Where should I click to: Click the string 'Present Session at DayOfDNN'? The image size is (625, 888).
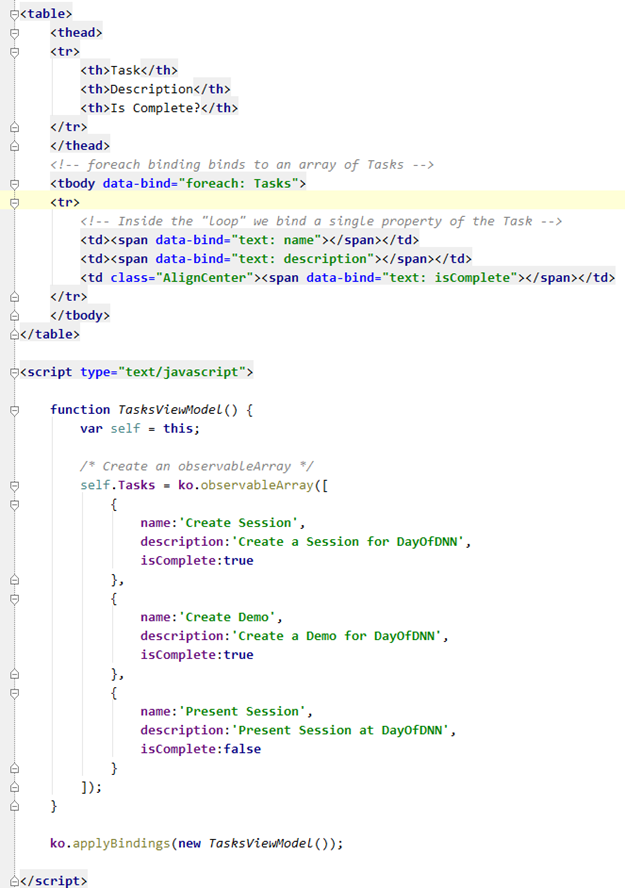point(340,731)
